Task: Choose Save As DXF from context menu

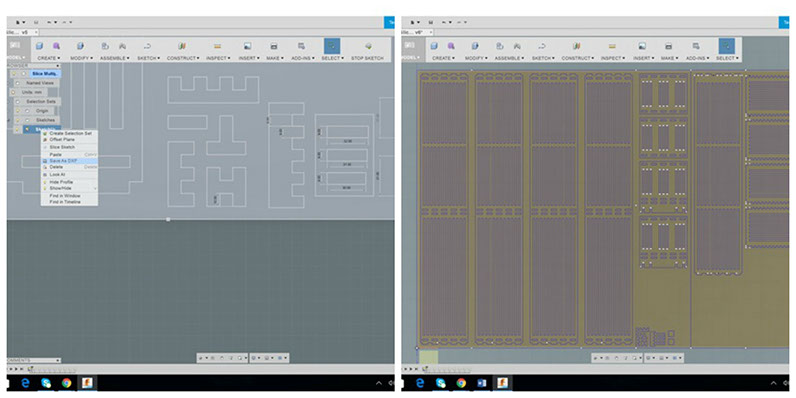Action: click(70, 160)
